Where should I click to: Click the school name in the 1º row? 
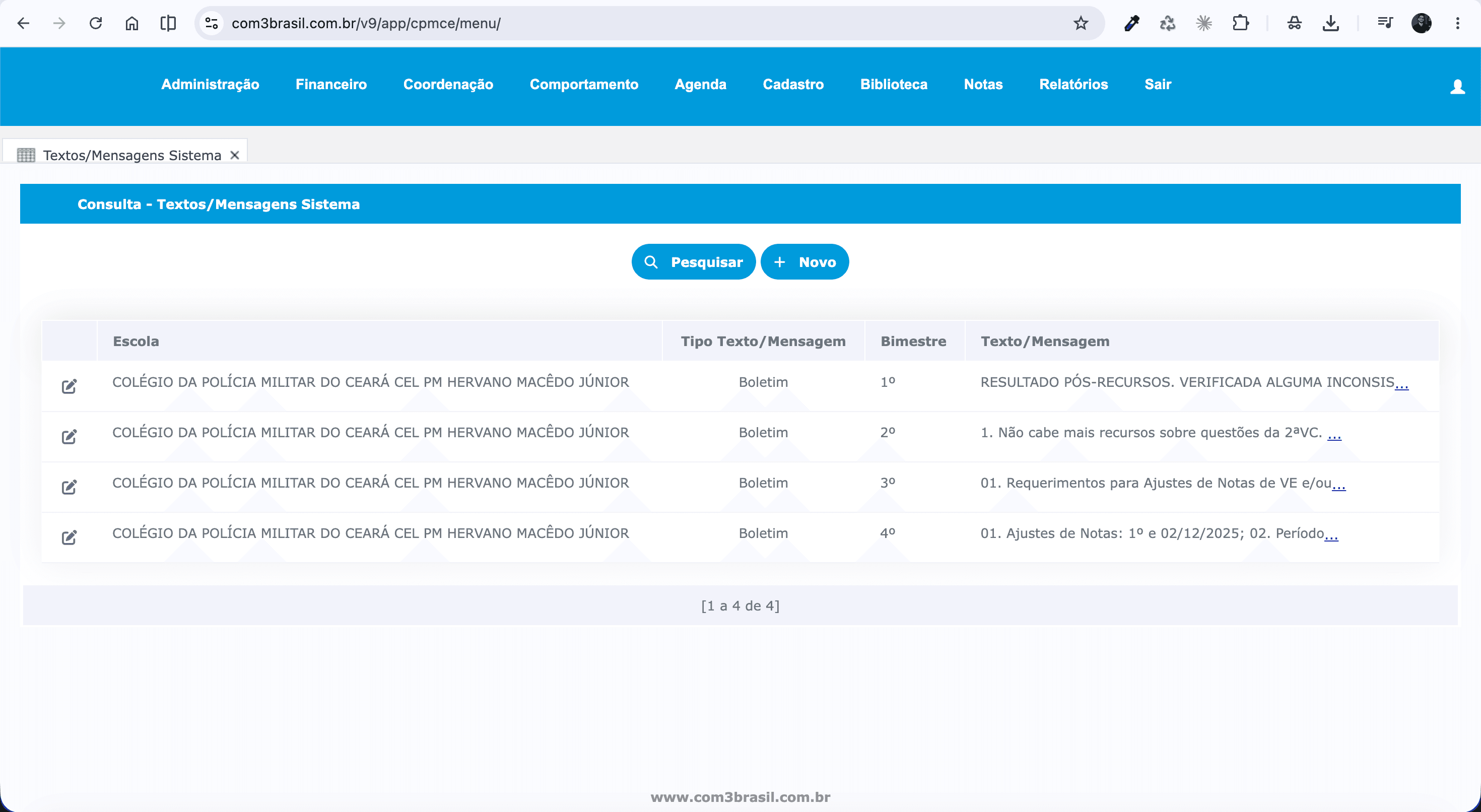tap(371, 382)
